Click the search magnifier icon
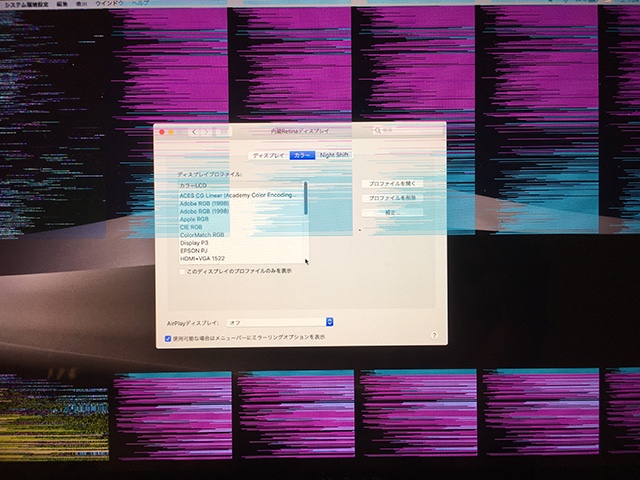Image resolution: width=640 pixels, height=480 pixels. [x=378, y=131]
